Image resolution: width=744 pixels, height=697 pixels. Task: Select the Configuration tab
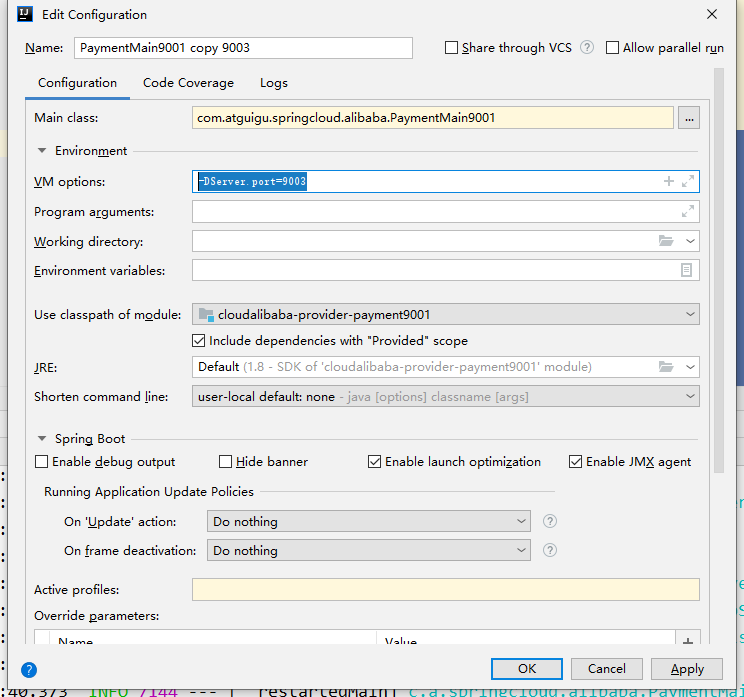click(x=77, y=83)
